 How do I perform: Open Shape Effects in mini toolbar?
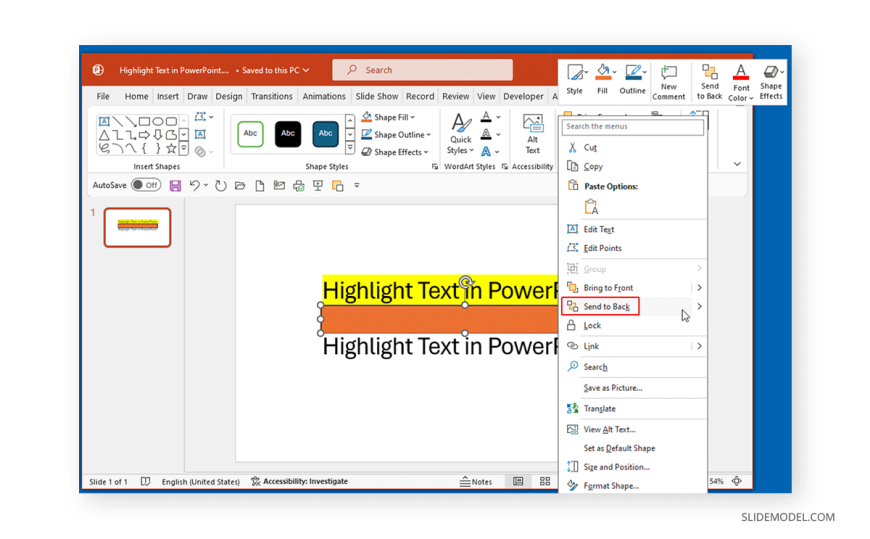pyautogui.click(x=771, y=82)
